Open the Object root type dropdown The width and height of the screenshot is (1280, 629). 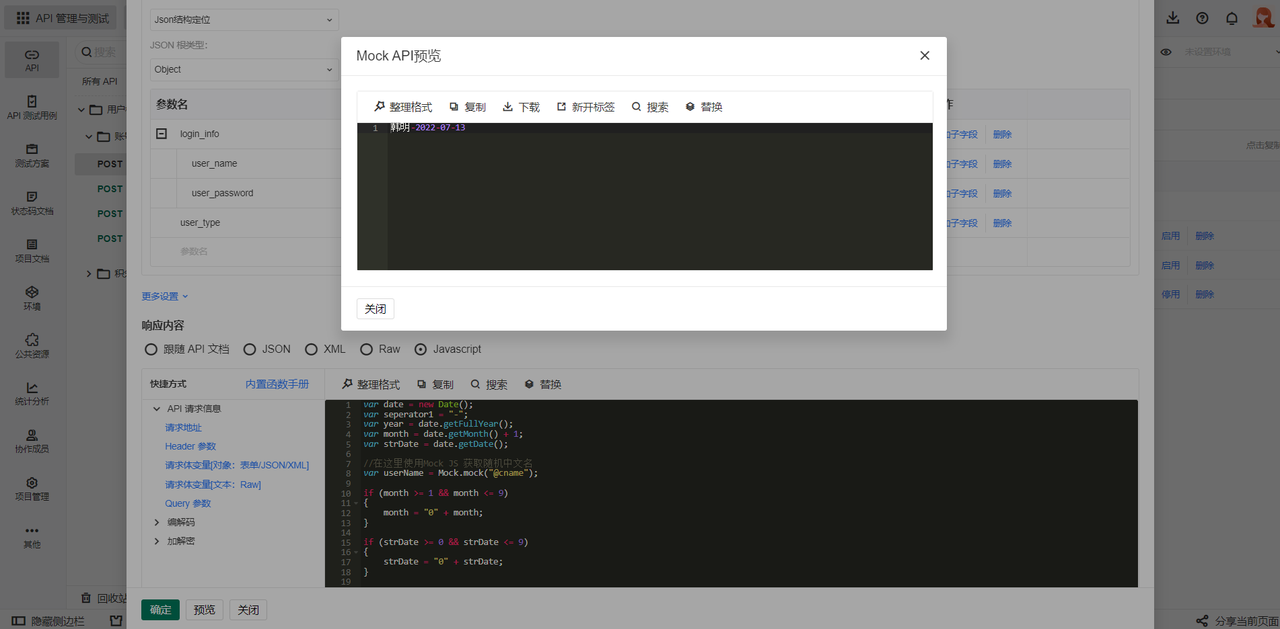coord(244,70)
